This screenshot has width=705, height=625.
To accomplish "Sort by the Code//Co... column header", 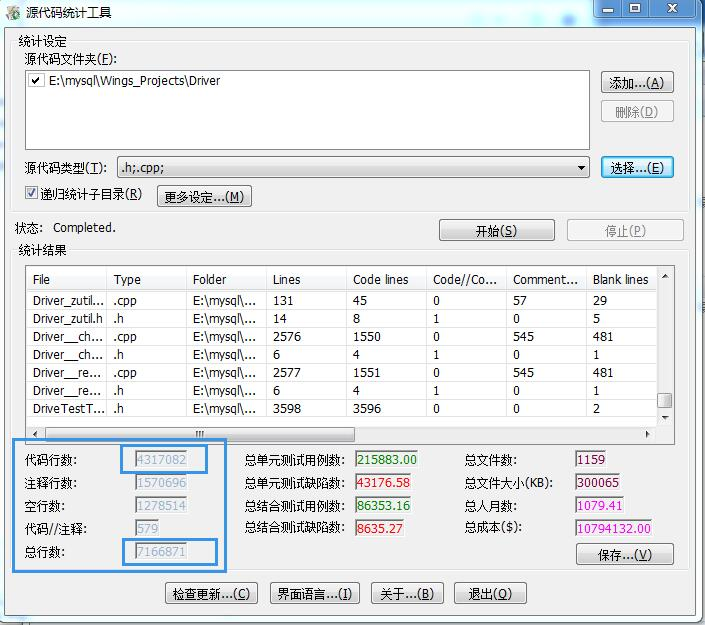I will (466, 280).
